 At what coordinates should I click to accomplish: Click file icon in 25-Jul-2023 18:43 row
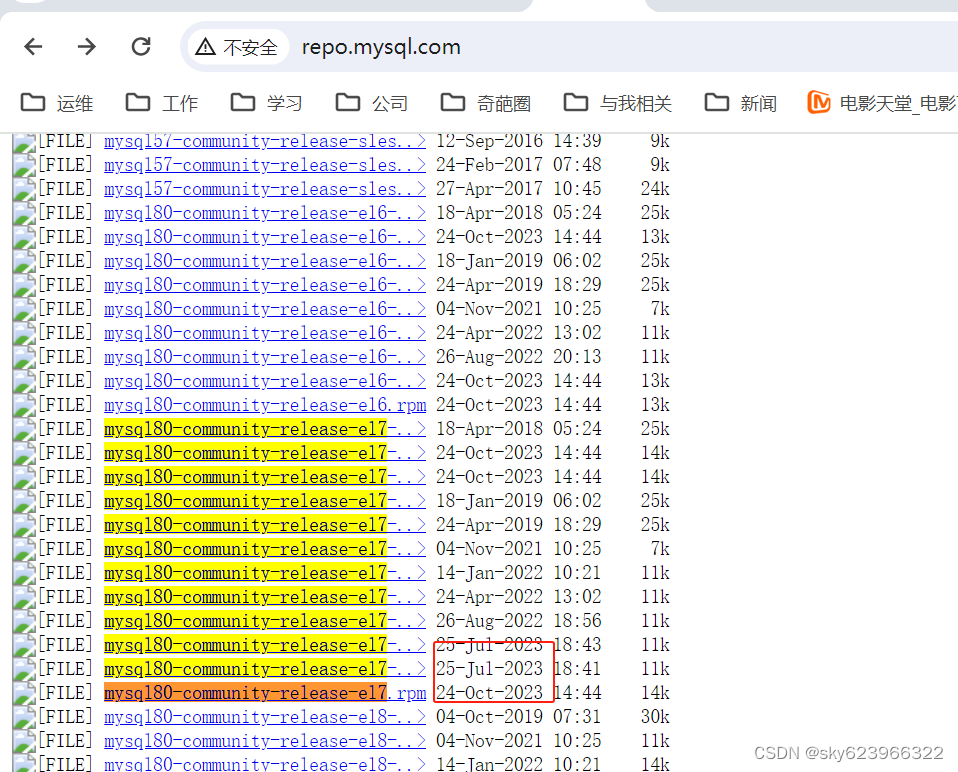[24, 646]
